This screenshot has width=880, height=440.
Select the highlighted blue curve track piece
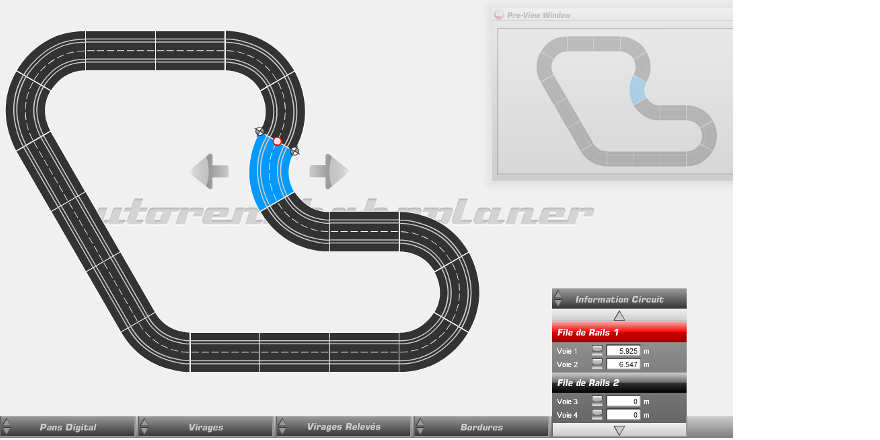coord(267,174)
